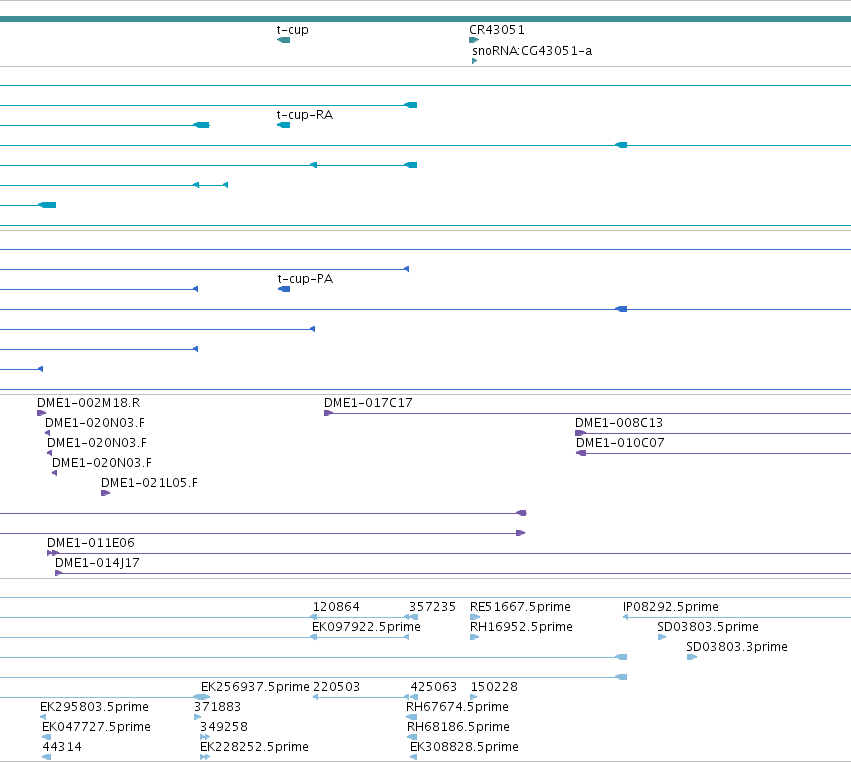
Task: Select EK256937.5prime label
Action: pos(255,687)
